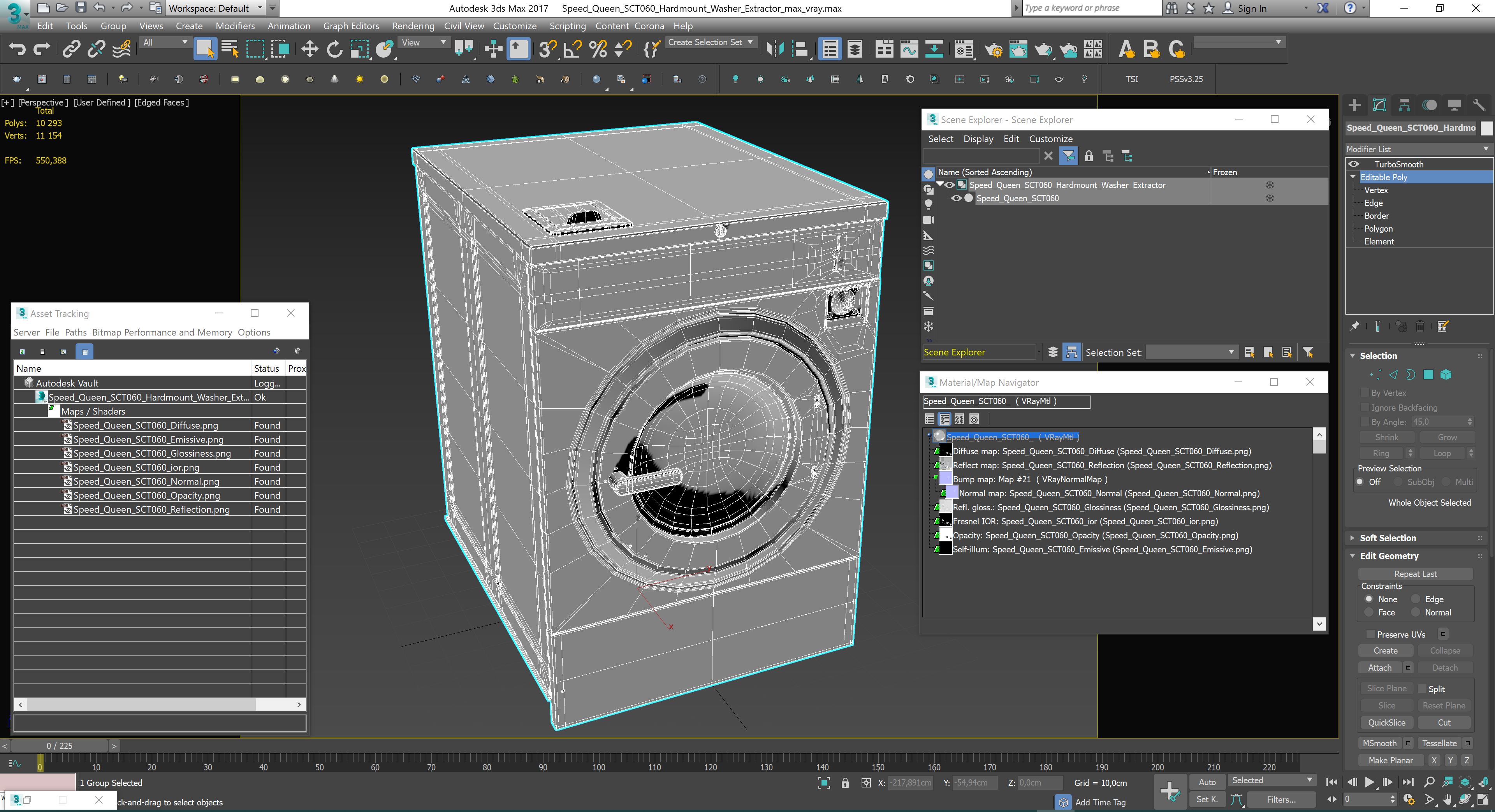Image resolution: width=1495 pixels, height=812 pixels.
Task: Choose the Select and Scale tool
Action: [359, 49]
